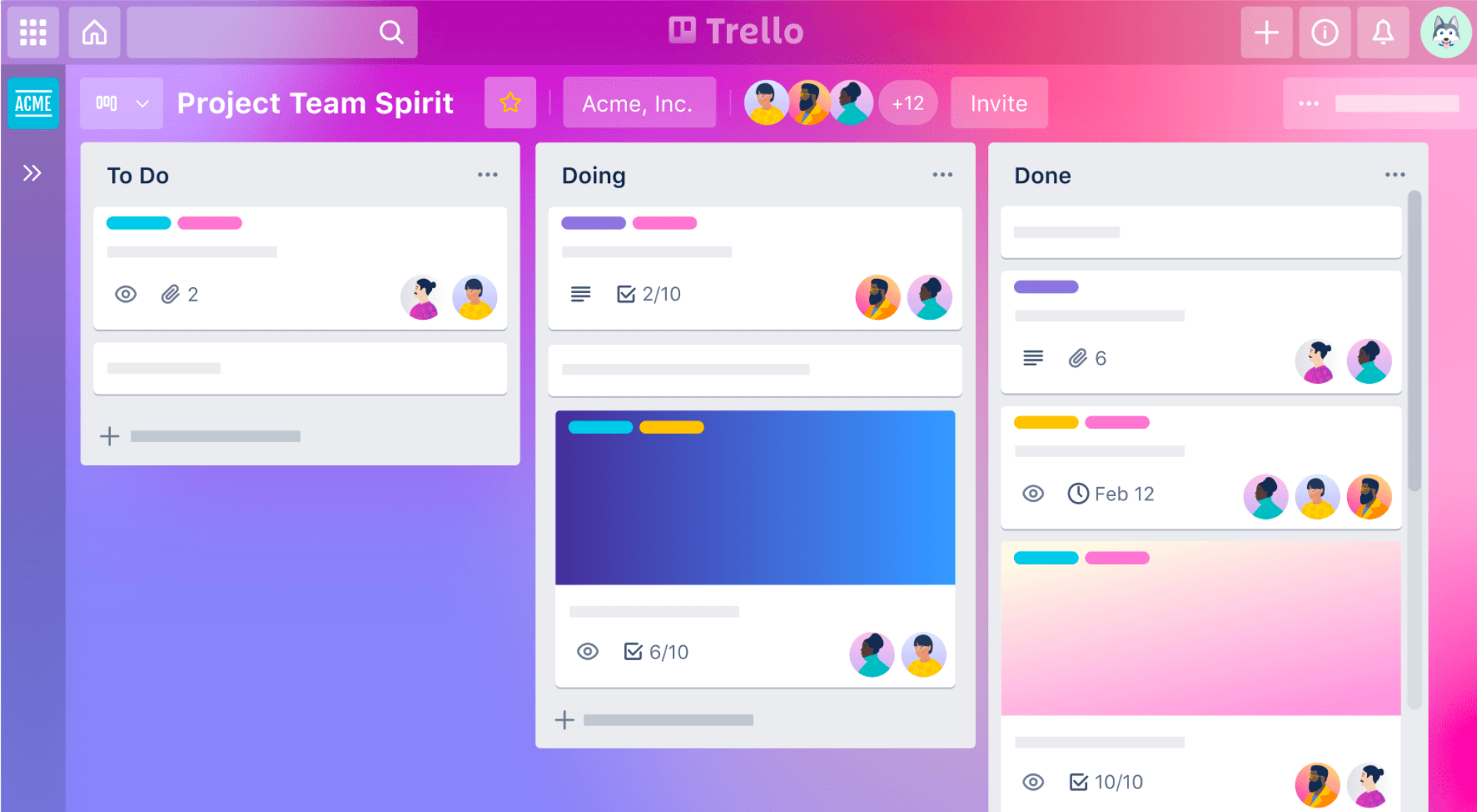Click the board overflow menu (…)
The image size is (1477, 812).
(1308, 103)
